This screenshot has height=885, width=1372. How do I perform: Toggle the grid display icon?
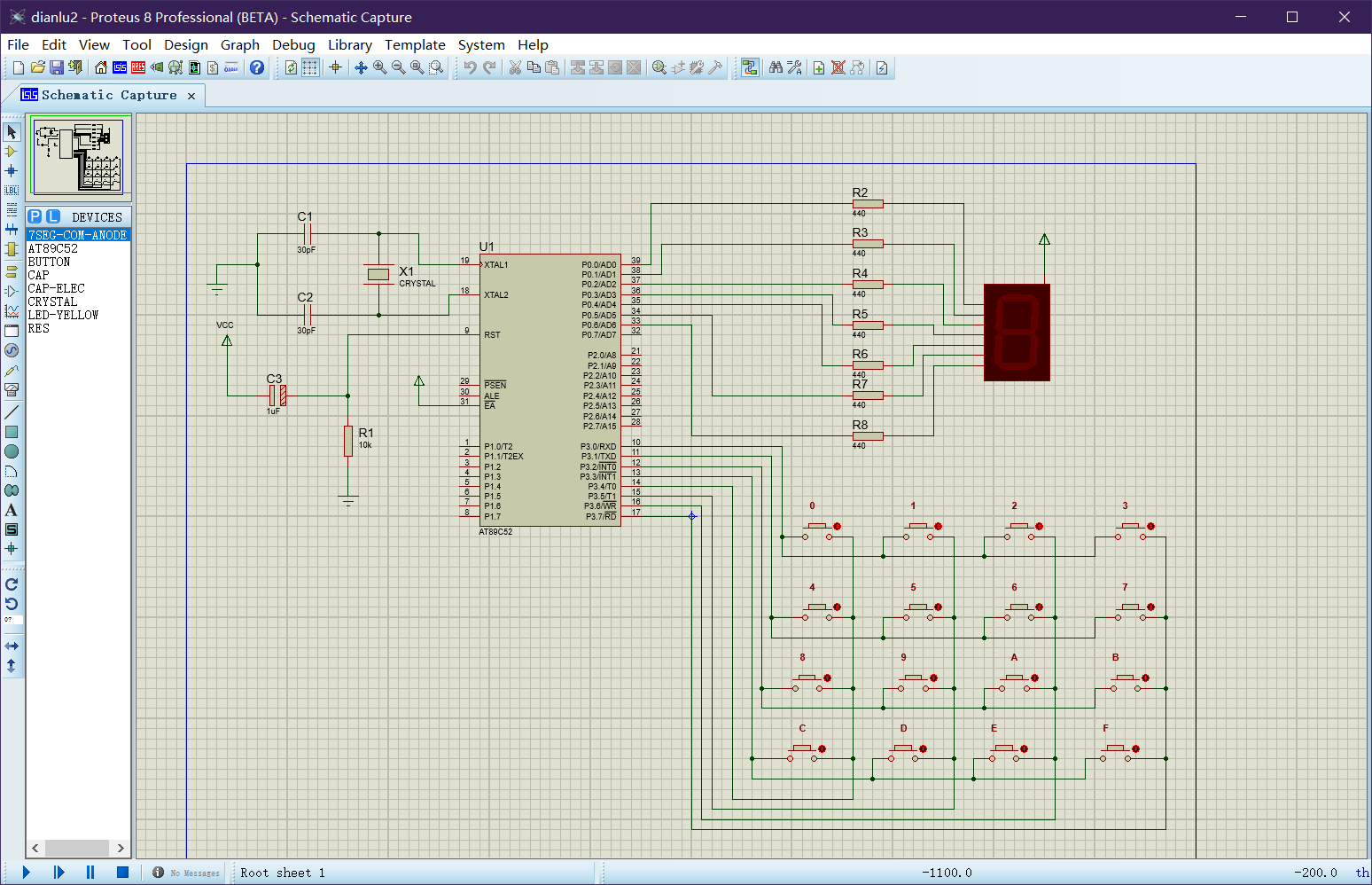click(310, 67)
